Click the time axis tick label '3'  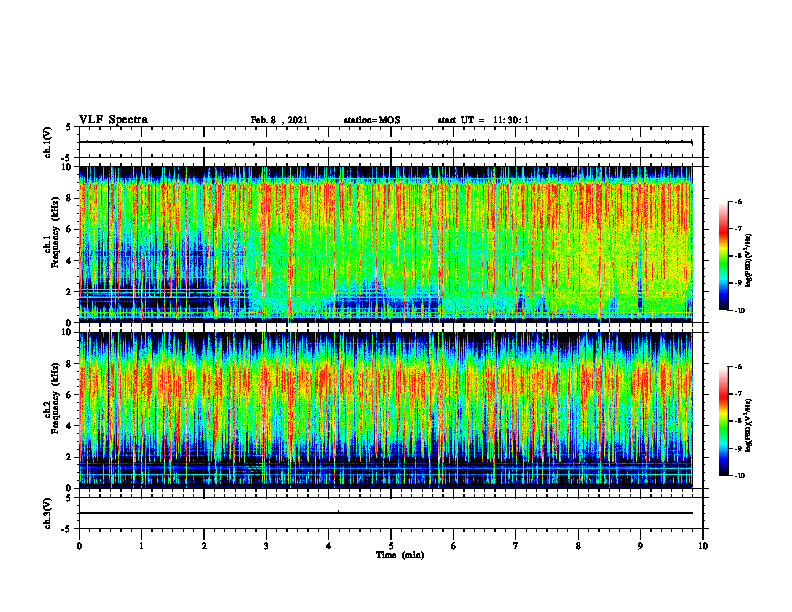tap(266, 546)
